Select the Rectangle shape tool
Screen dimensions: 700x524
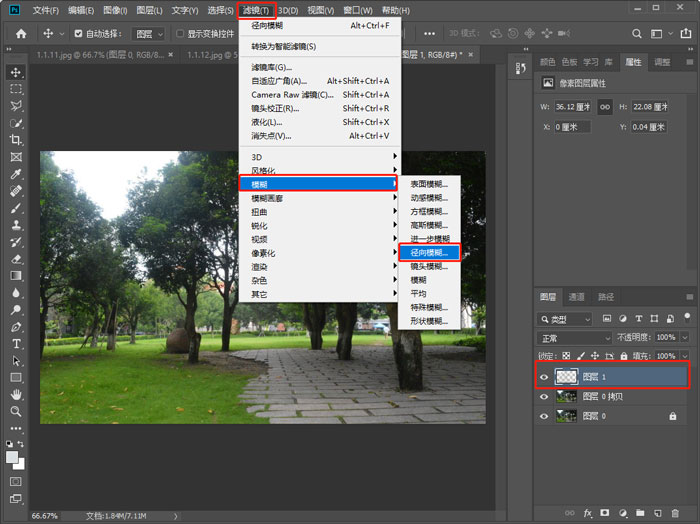tap(16, 378)
